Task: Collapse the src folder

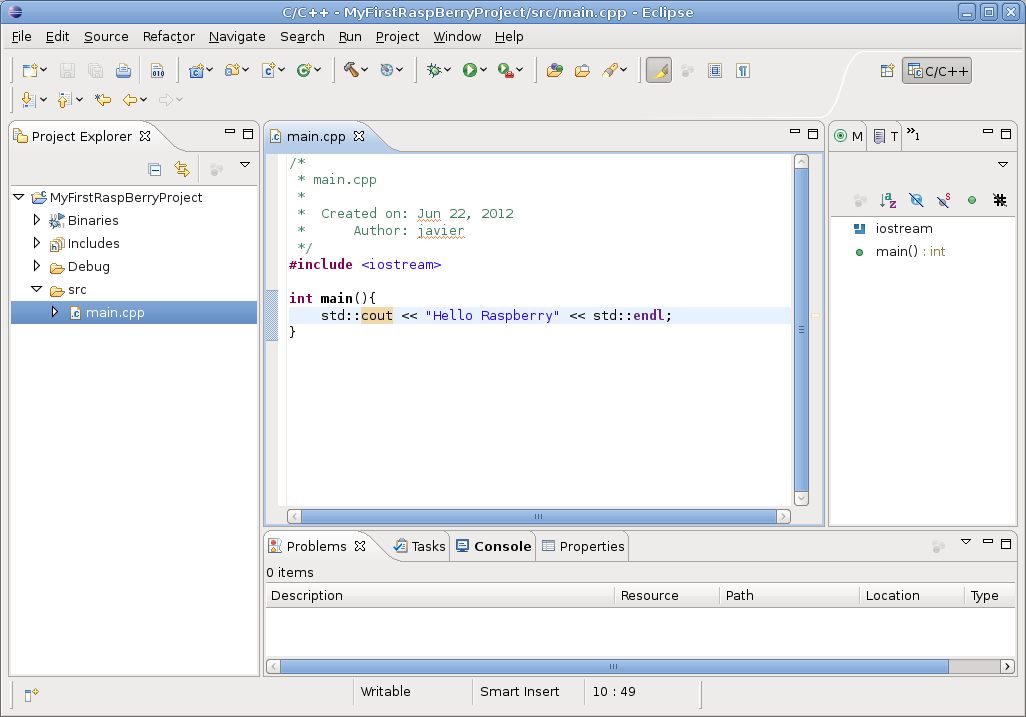Action: 37,289
